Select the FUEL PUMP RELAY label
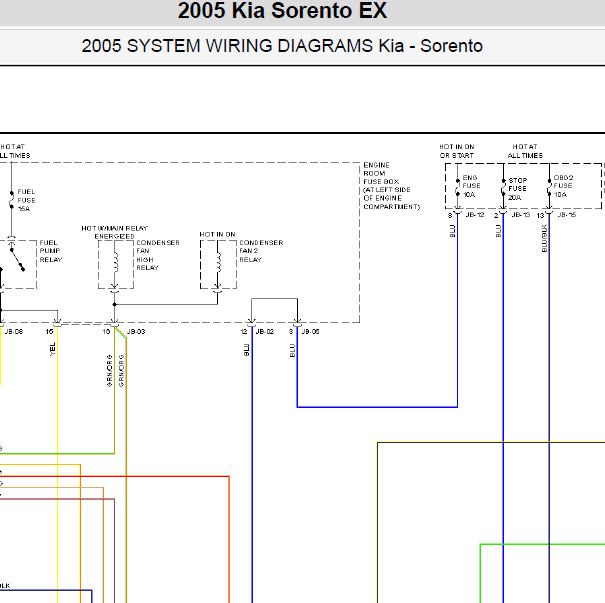 click(51, 251)
